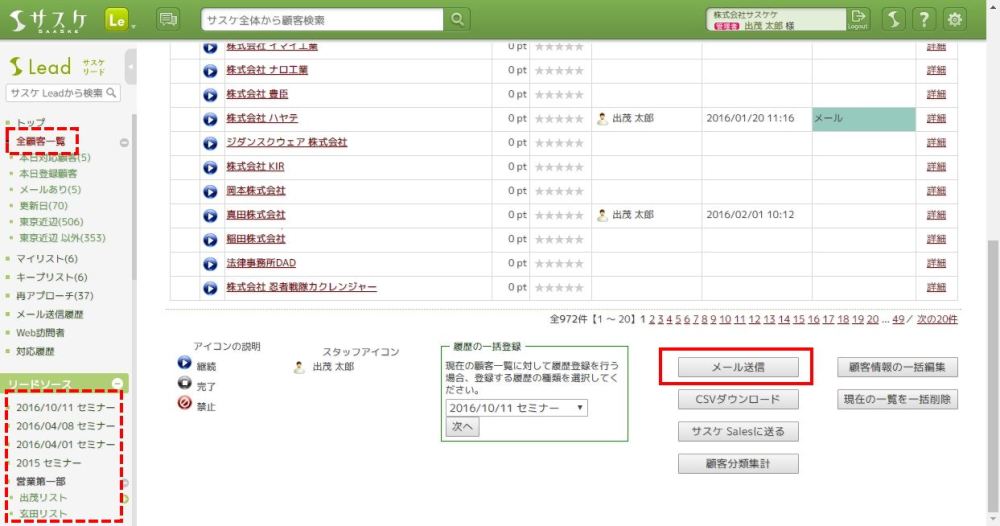Click status icon beside 岡本株式会社
Screen dimensions: 1000x526
point(210,191)
